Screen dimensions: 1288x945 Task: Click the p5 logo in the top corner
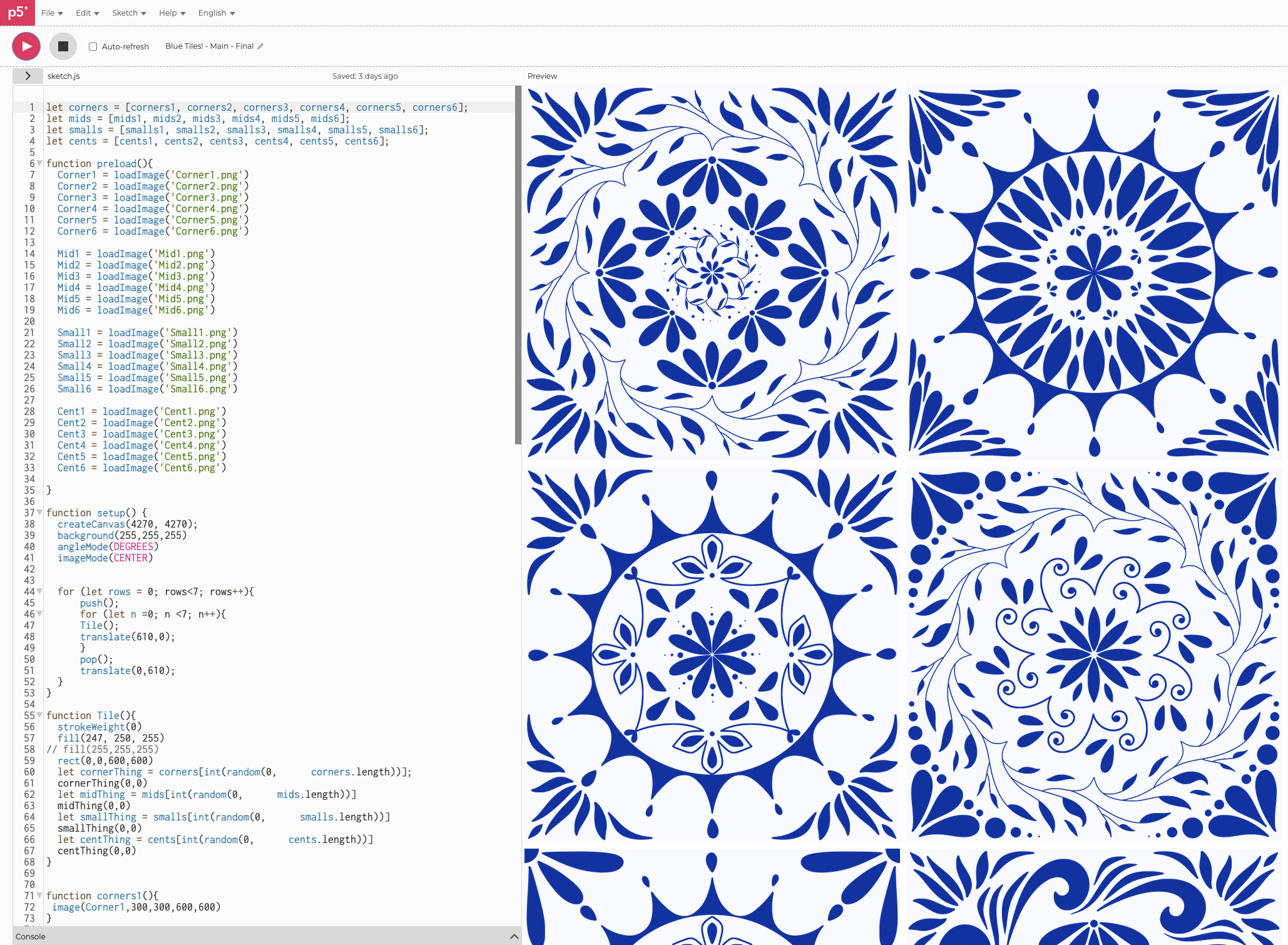17,12
